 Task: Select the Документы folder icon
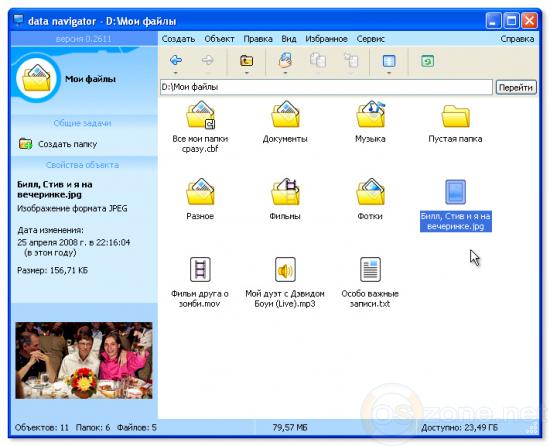[285, 114]
